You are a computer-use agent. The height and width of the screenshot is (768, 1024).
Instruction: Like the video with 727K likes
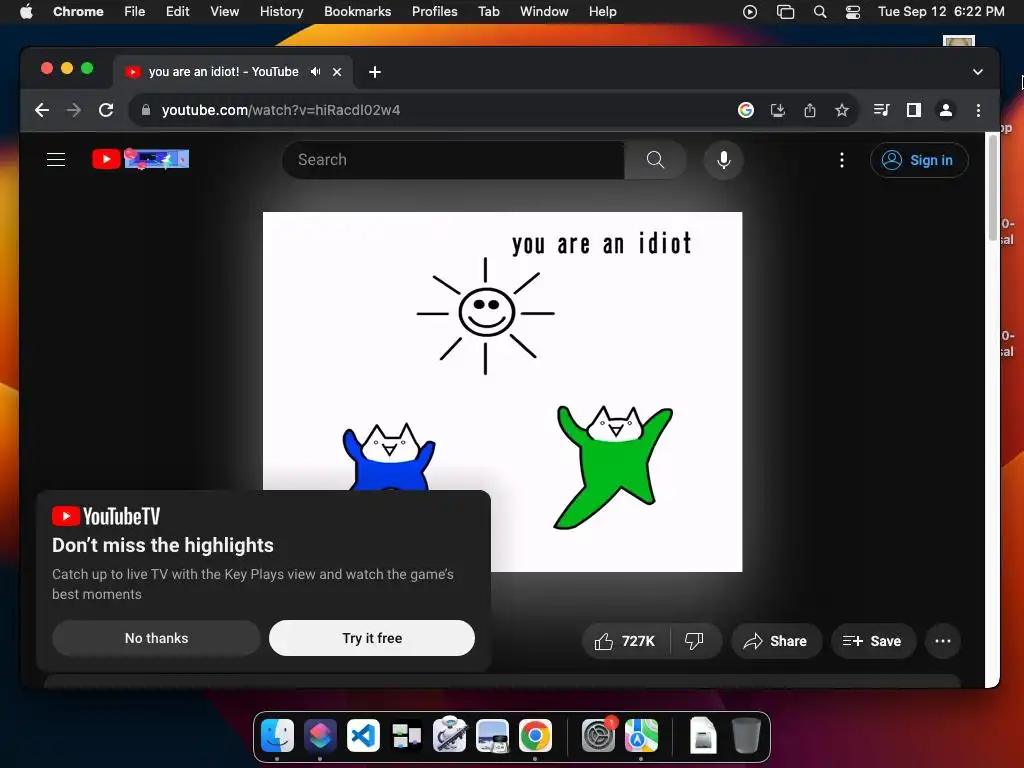[625, 641]
